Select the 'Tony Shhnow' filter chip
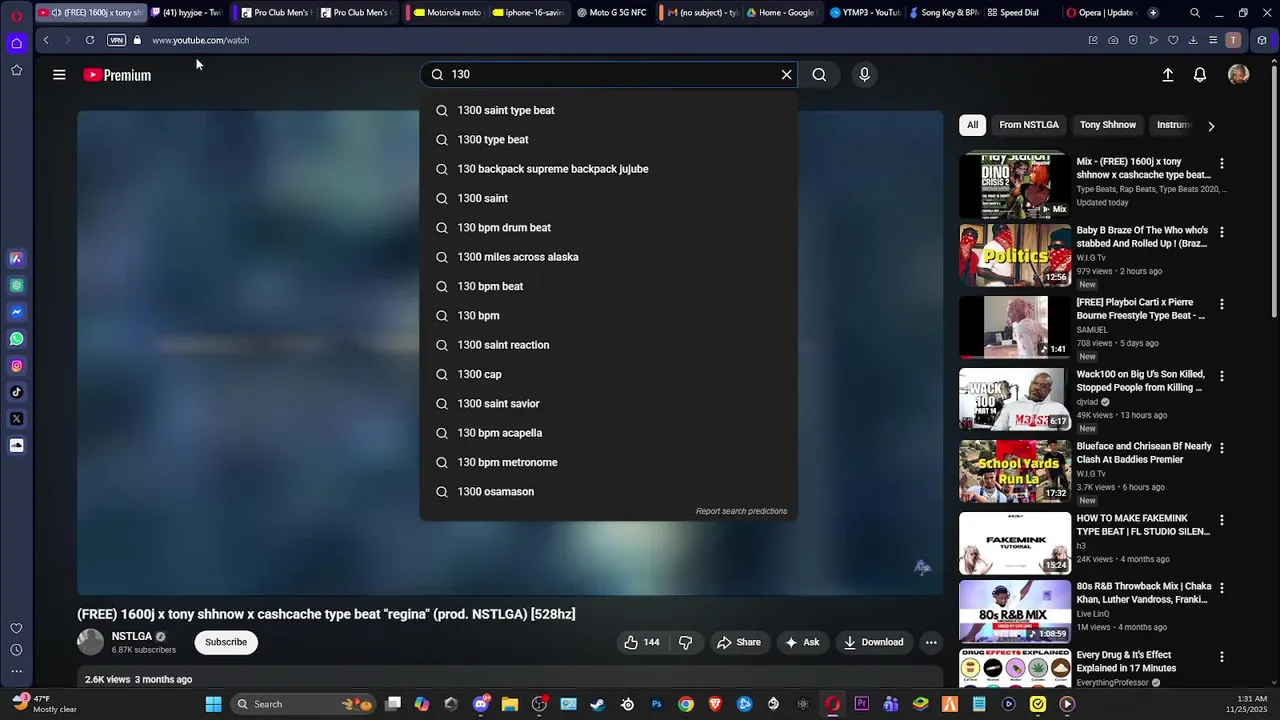The height and width of the screenshot is (720, 1280). click(1107, 125)
